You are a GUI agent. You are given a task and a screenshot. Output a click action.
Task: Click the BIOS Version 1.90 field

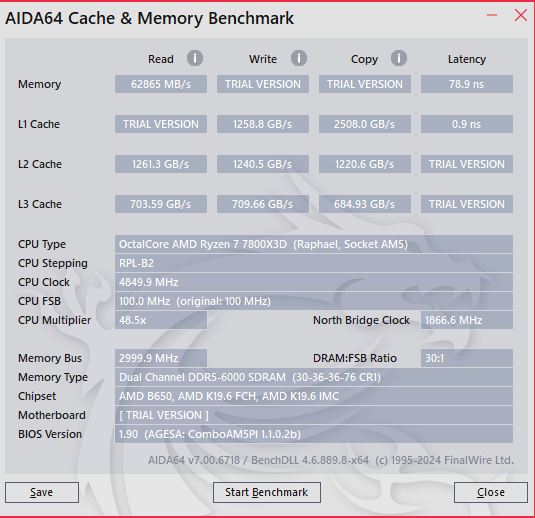tap(314, 434)
